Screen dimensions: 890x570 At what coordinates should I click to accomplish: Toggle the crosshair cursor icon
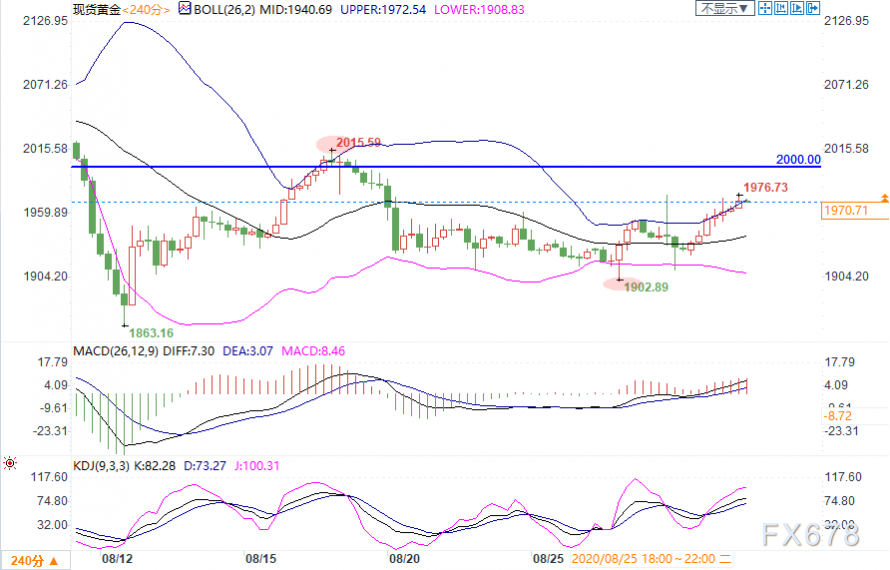tap(765, 8)
